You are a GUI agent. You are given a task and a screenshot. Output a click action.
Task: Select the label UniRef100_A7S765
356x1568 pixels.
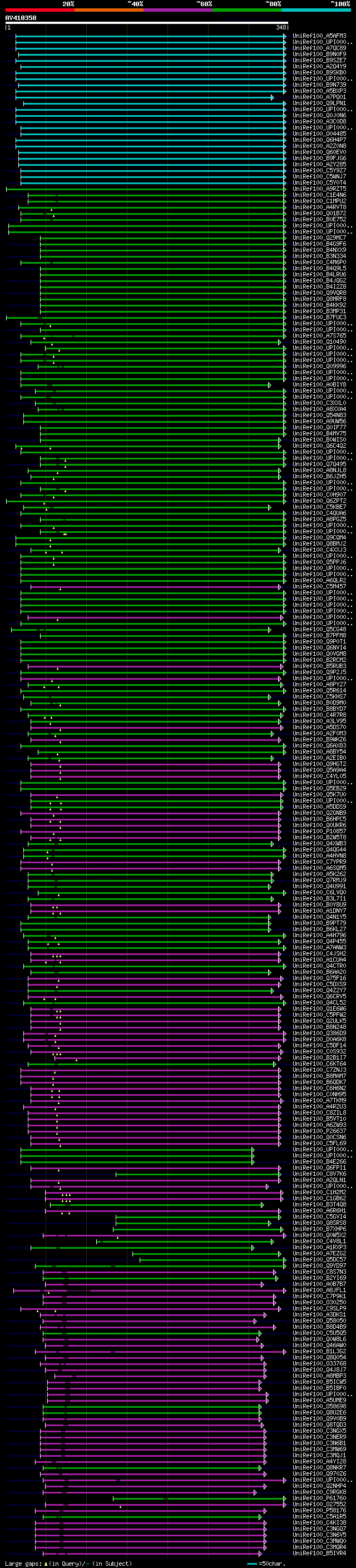pos(319,335)
